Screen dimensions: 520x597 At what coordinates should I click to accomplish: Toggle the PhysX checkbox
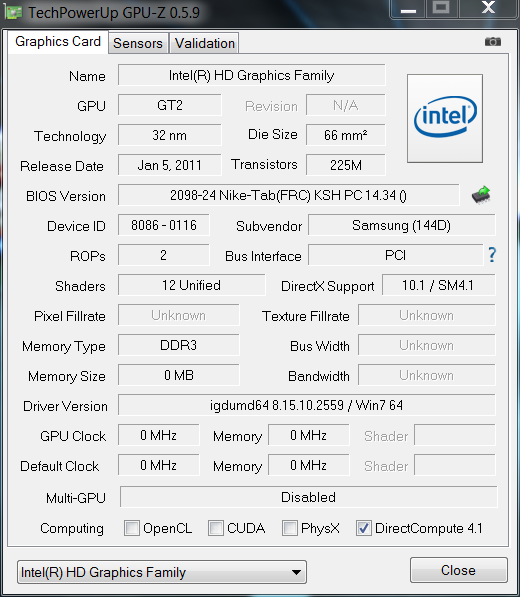(289, 528)
